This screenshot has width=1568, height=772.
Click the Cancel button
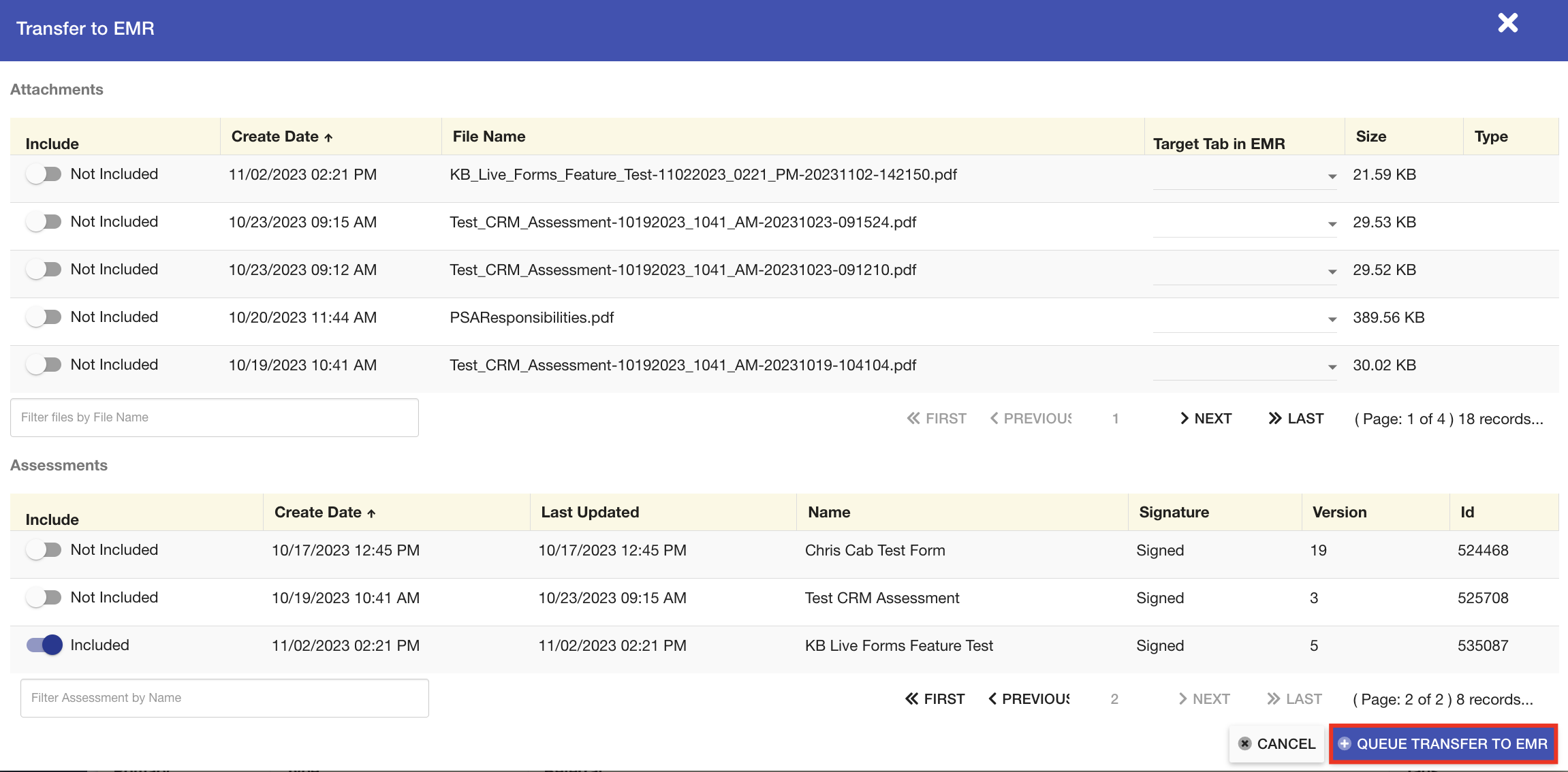pos(1276,744)
